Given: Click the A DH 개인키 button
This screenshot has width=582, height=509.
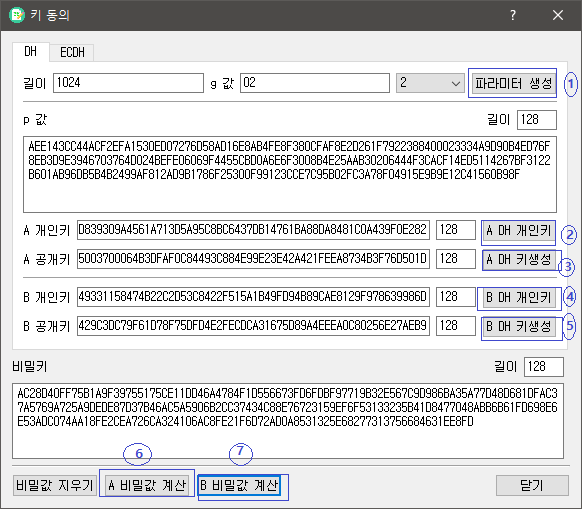Looking at the screenshot, I should [x=519, y=231].
